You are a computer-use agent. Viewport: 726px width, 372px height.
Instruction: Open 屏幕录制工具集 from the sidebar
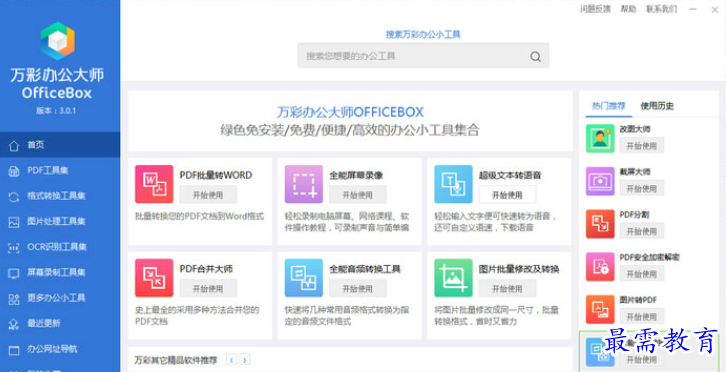click(x=60, y=272)
